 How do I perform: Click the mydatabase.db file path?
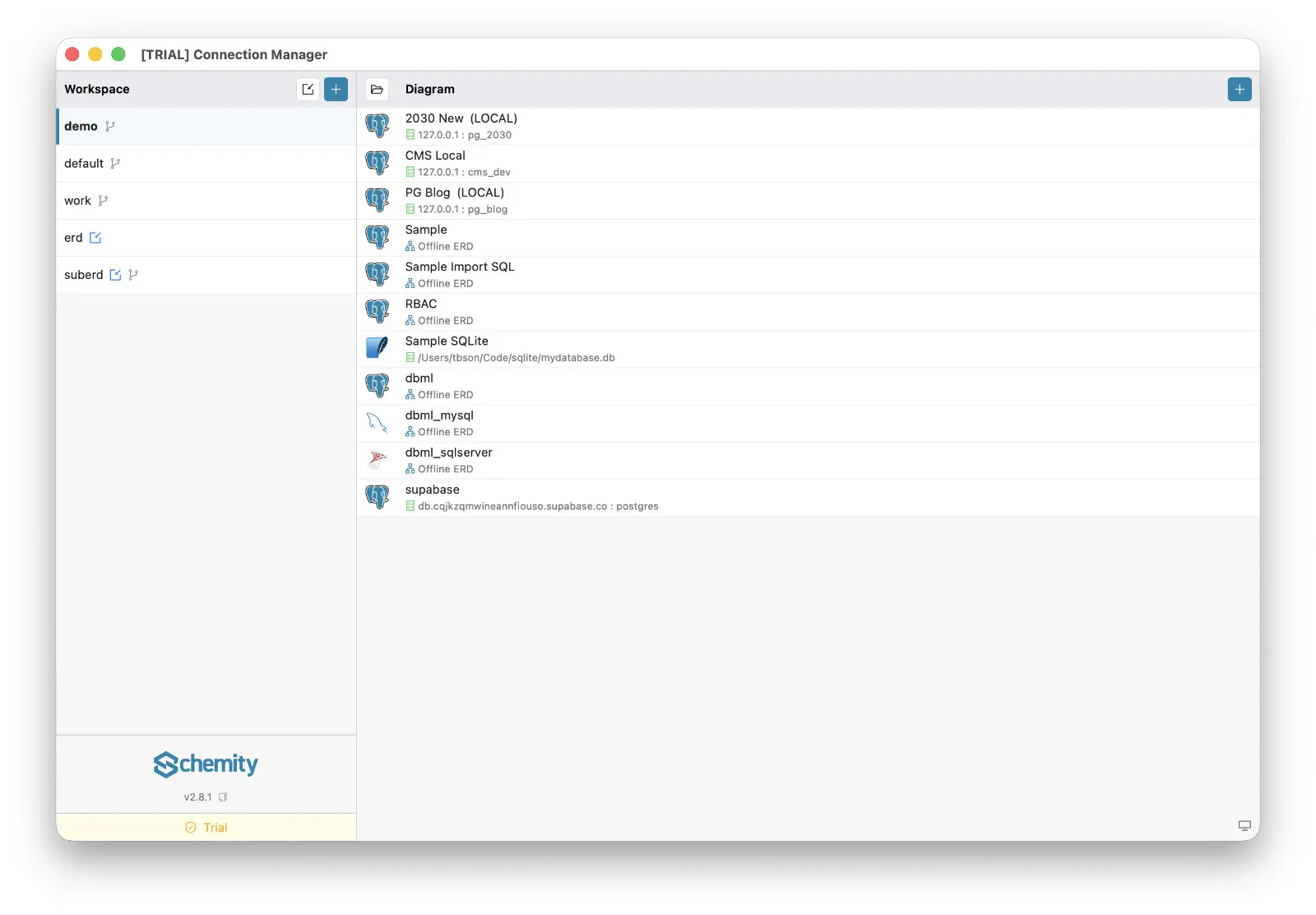[517, 358]
